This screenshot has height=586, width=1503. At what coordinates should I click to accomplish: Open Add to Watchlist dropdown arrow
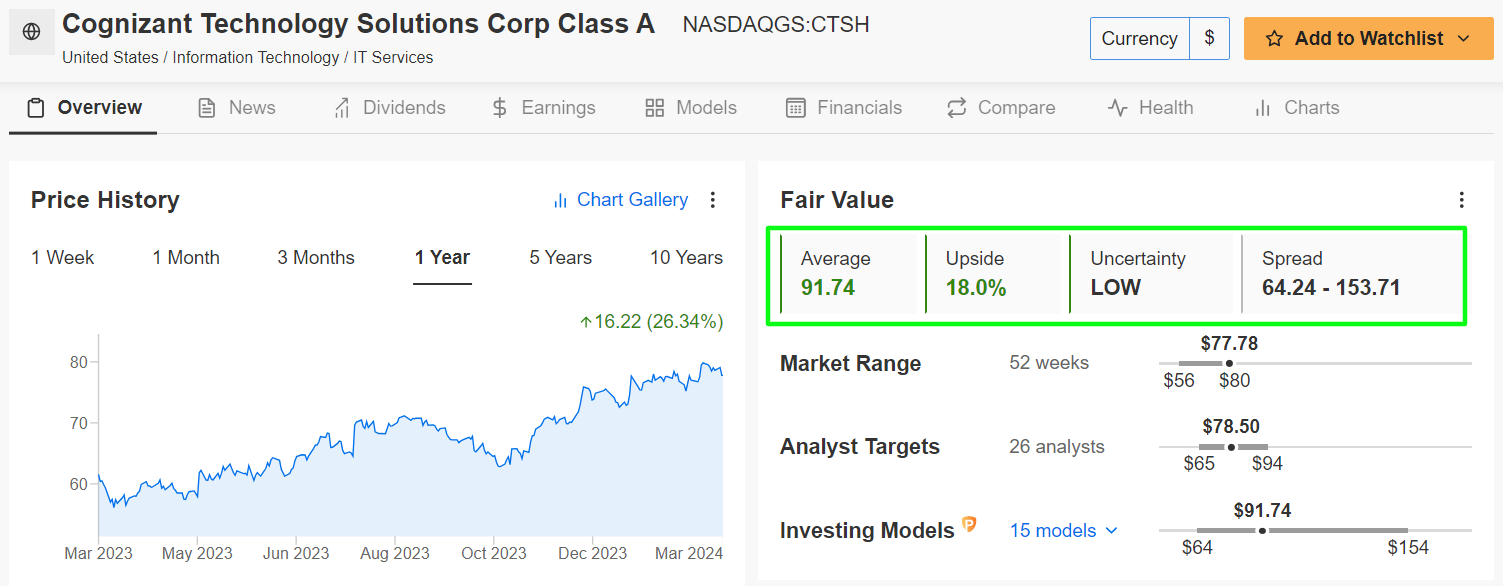1464,39
